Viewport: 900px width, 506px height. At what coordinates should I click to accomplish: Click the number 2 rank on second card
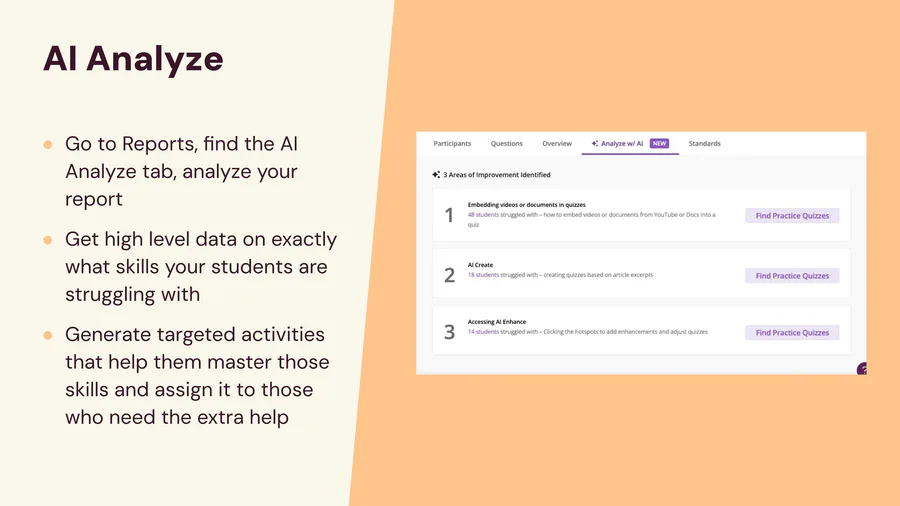click(449, 275)
